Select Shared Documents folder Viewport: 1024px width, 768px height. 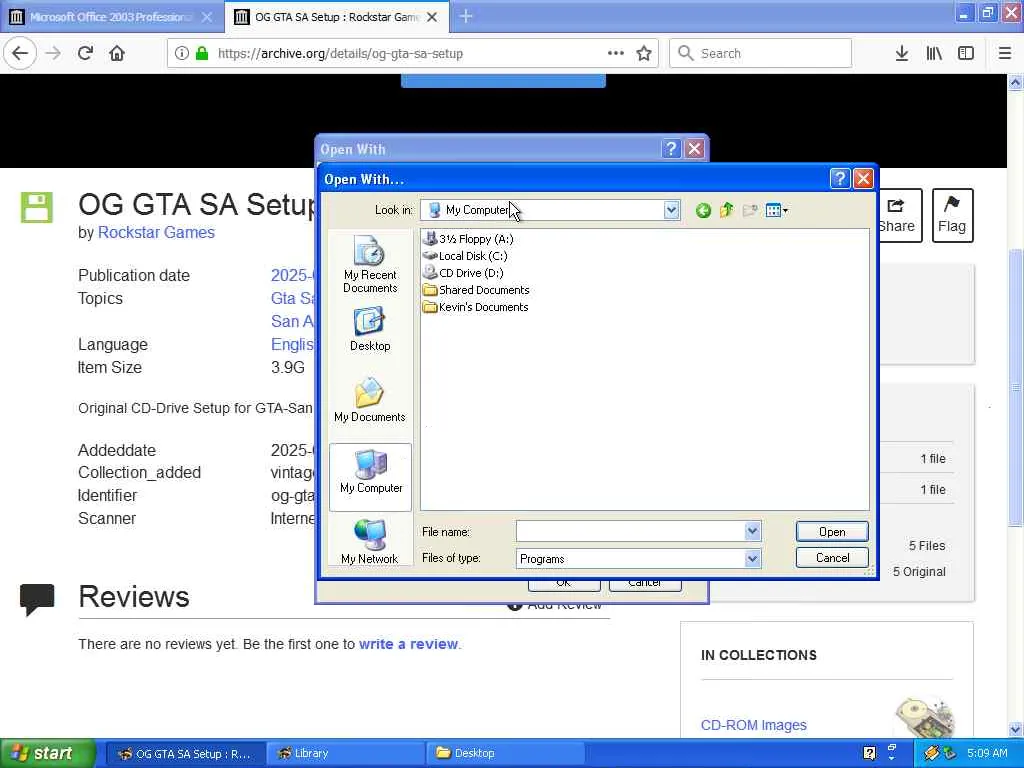point(476,290)
